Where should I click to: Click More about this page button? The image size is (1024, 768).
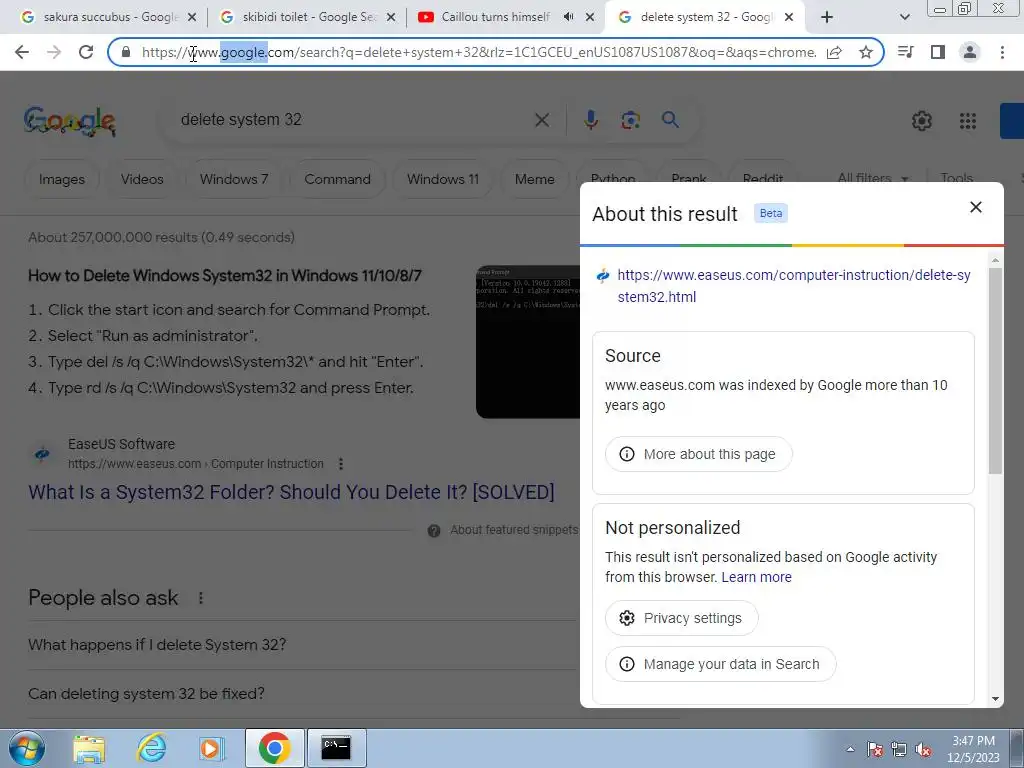(x=699, y=454)
